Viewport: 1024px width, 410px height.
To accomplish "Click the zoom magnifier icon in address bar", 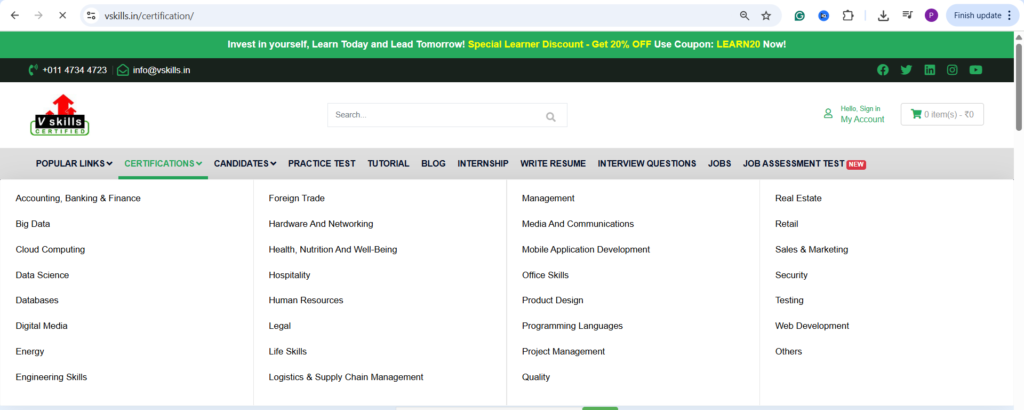I will [x=744, y=16].
